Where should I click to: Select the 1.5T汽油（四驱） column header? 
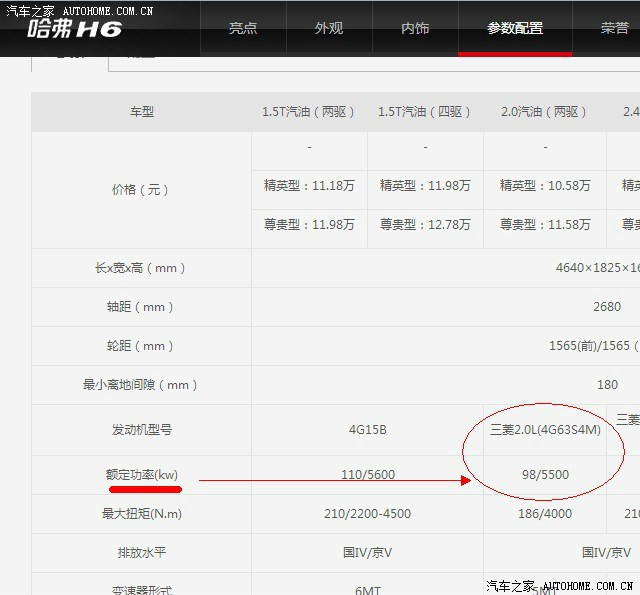(x=425, y=112)
